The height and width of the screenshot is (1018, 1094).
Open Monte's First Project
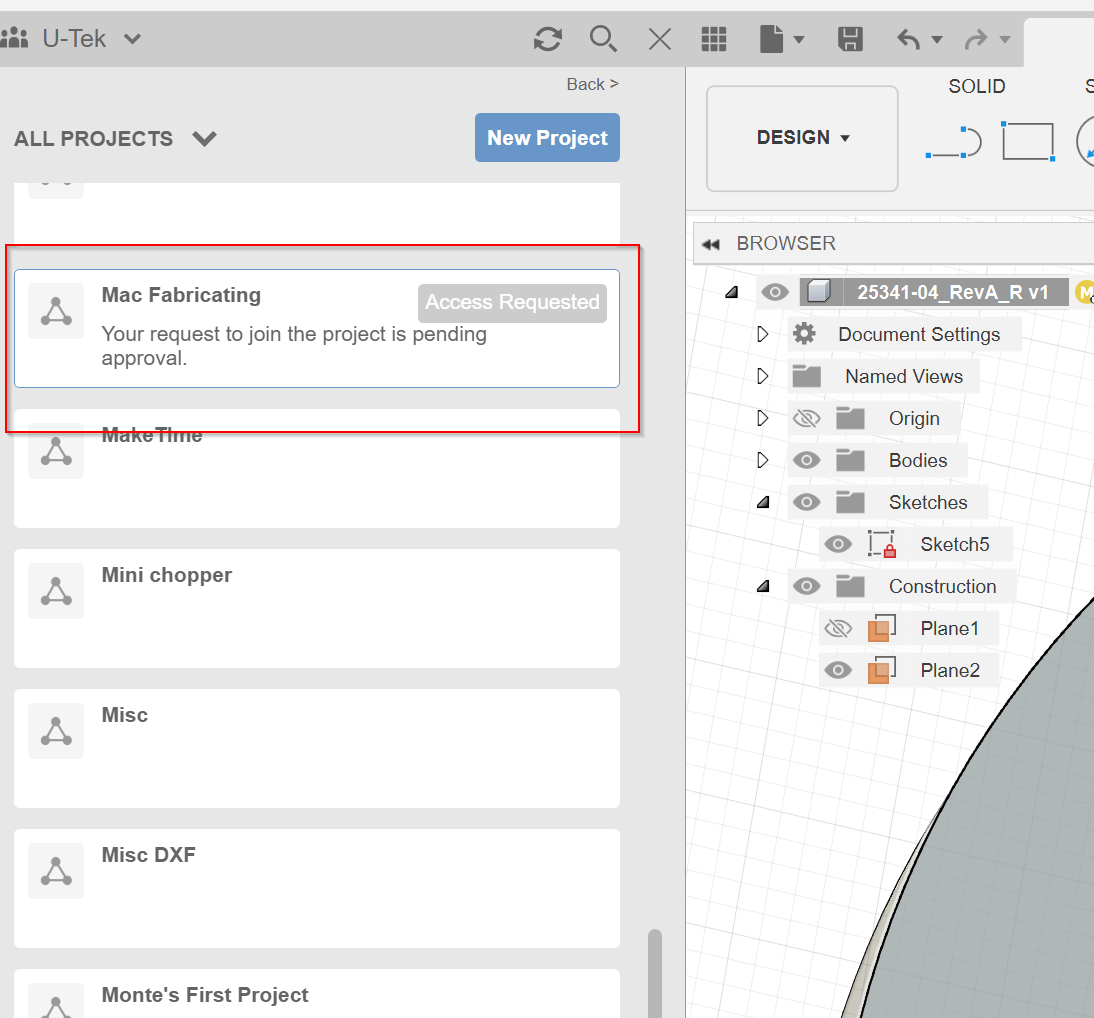pyautogui.click(x=317, y=994)
